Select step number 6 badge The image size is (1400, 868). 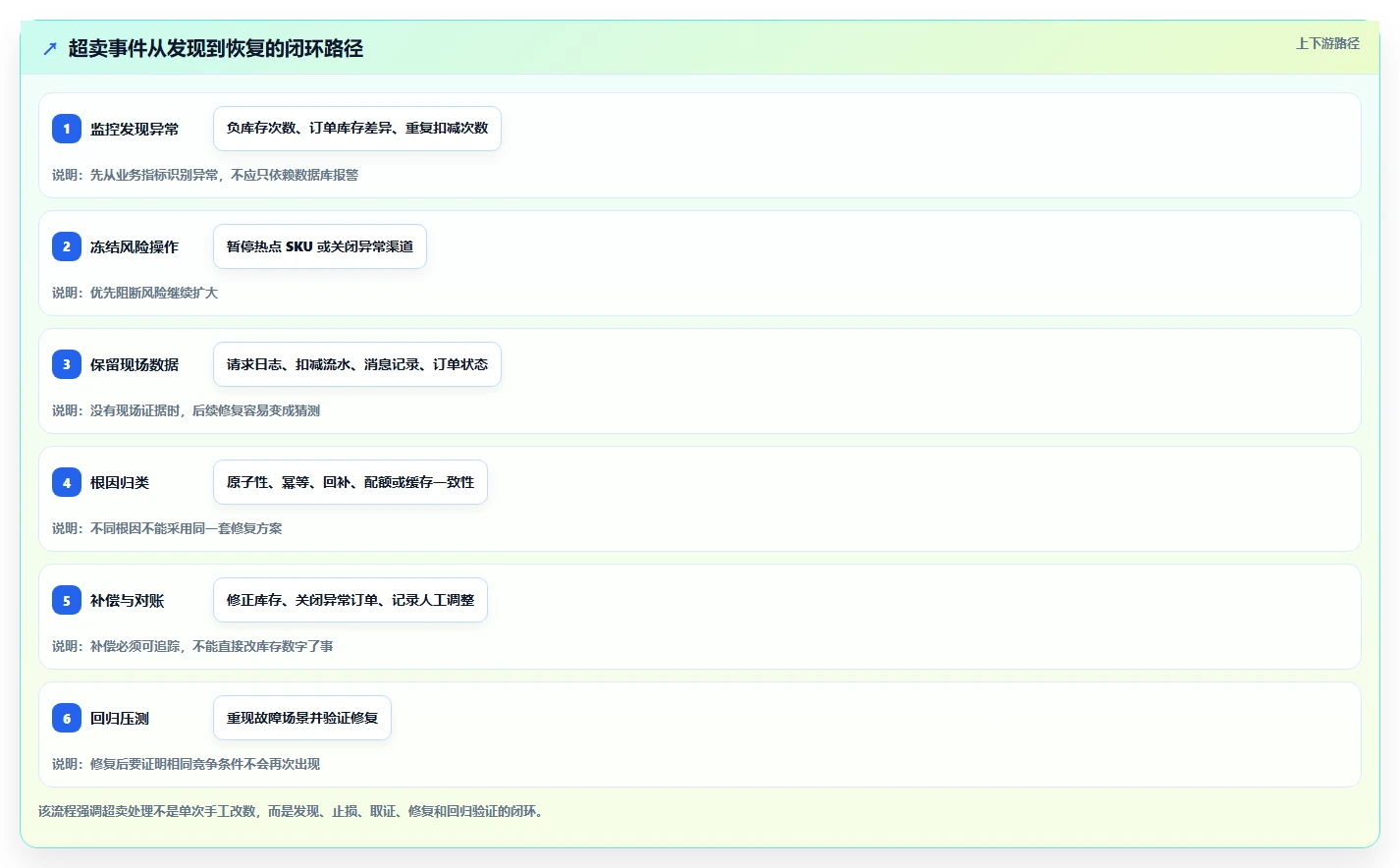(67, 718)
